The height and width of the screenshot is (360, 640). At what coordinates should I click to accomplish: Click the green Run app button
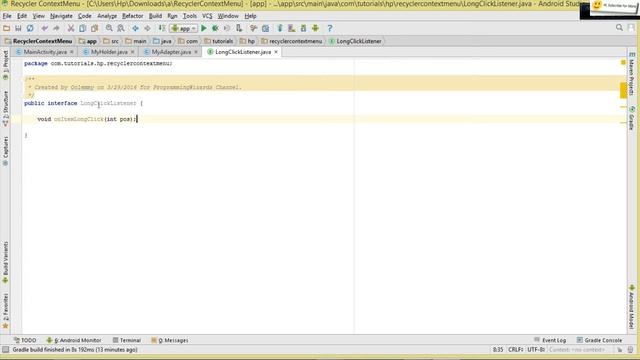click(204, 28)
